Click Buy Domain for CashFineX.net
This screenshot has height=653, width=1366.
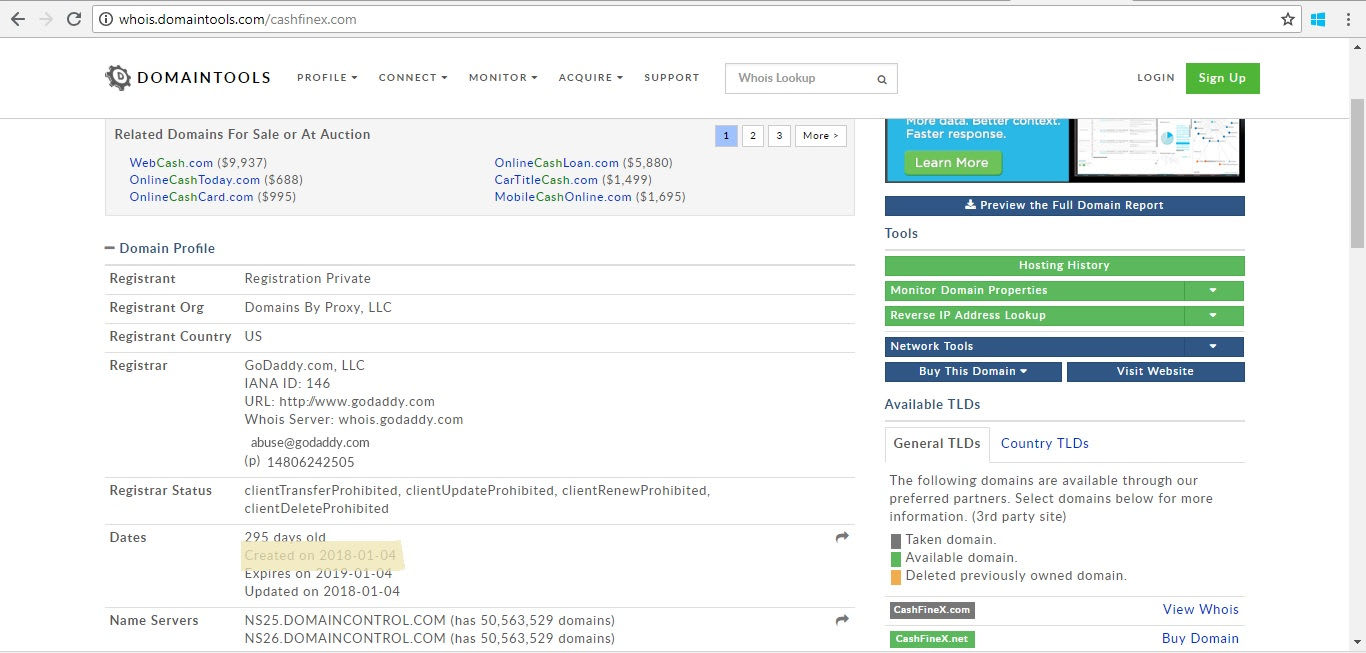[1200, 638]
